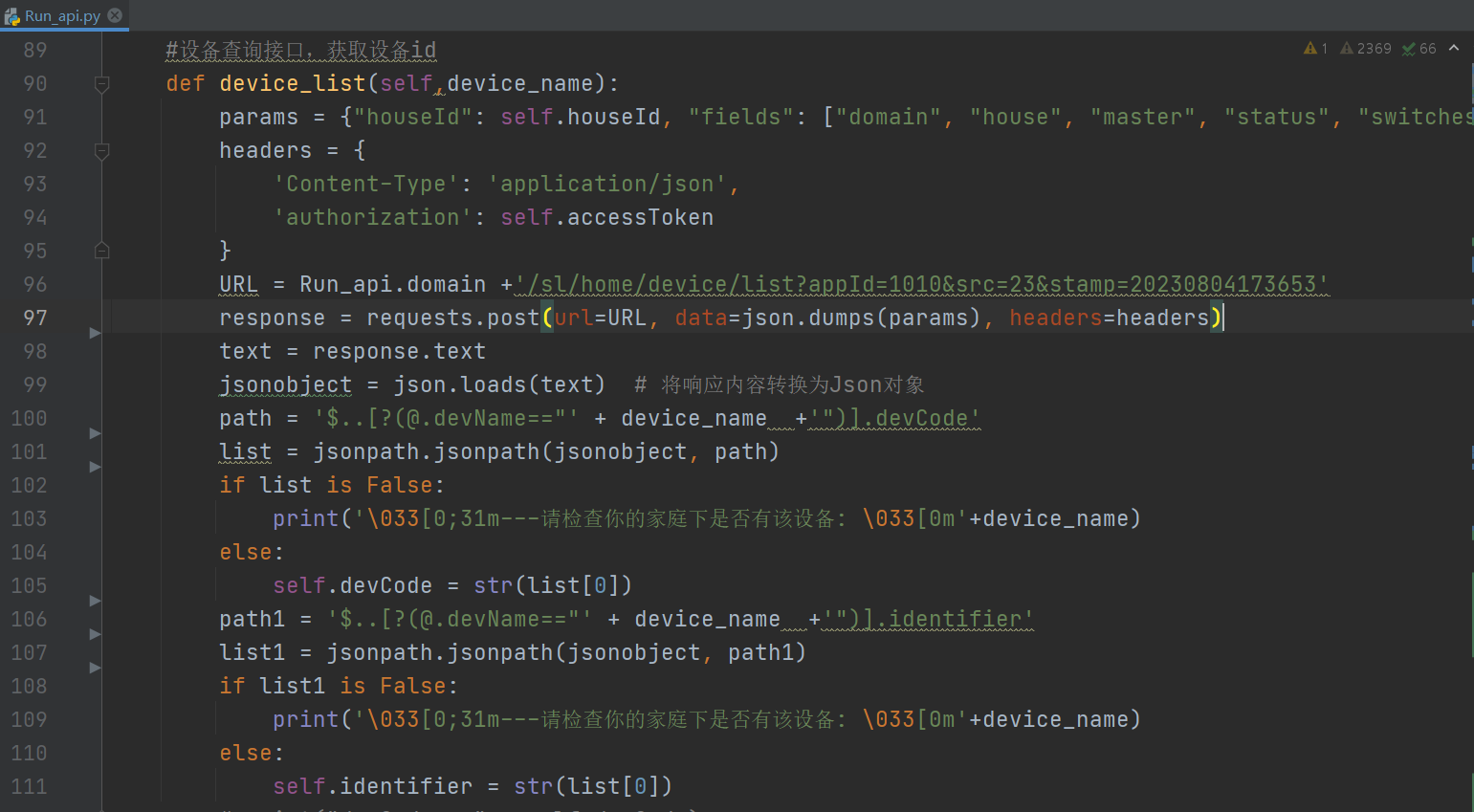Close the Run_api.py tab
Viewport: 1474px width, 812px height.
[115, 15]
